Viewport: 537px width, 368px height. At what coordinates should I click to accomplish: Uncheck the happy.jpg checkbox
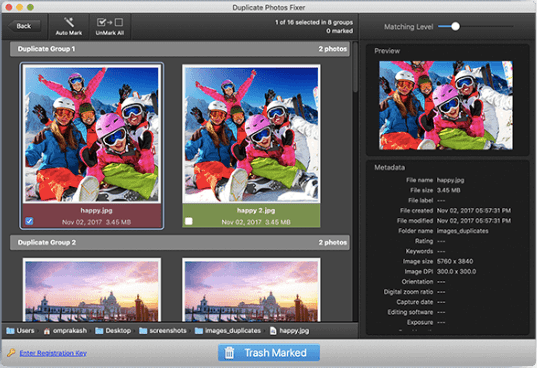coord(29,221)
